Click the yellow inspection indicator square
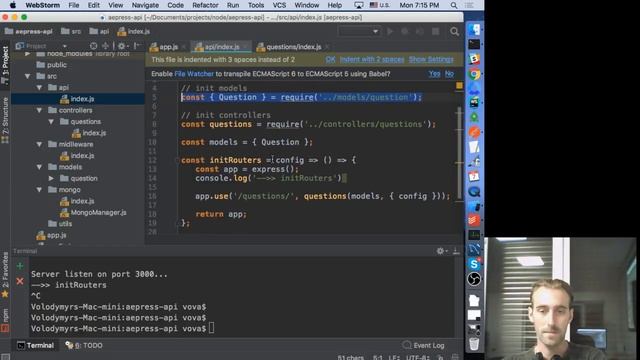Screen dimensions: 640x360 coord(459,86)
